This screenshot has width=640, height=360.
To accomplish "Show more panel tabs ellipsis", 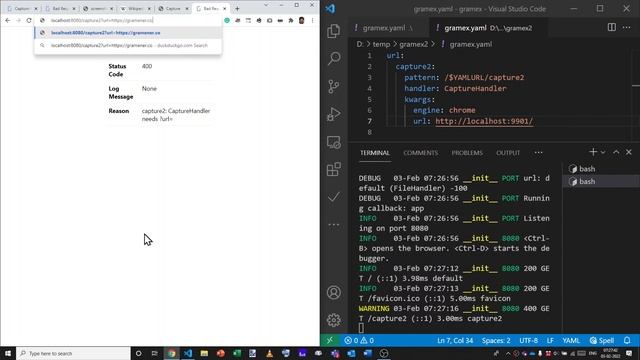I will pos(538,153).
